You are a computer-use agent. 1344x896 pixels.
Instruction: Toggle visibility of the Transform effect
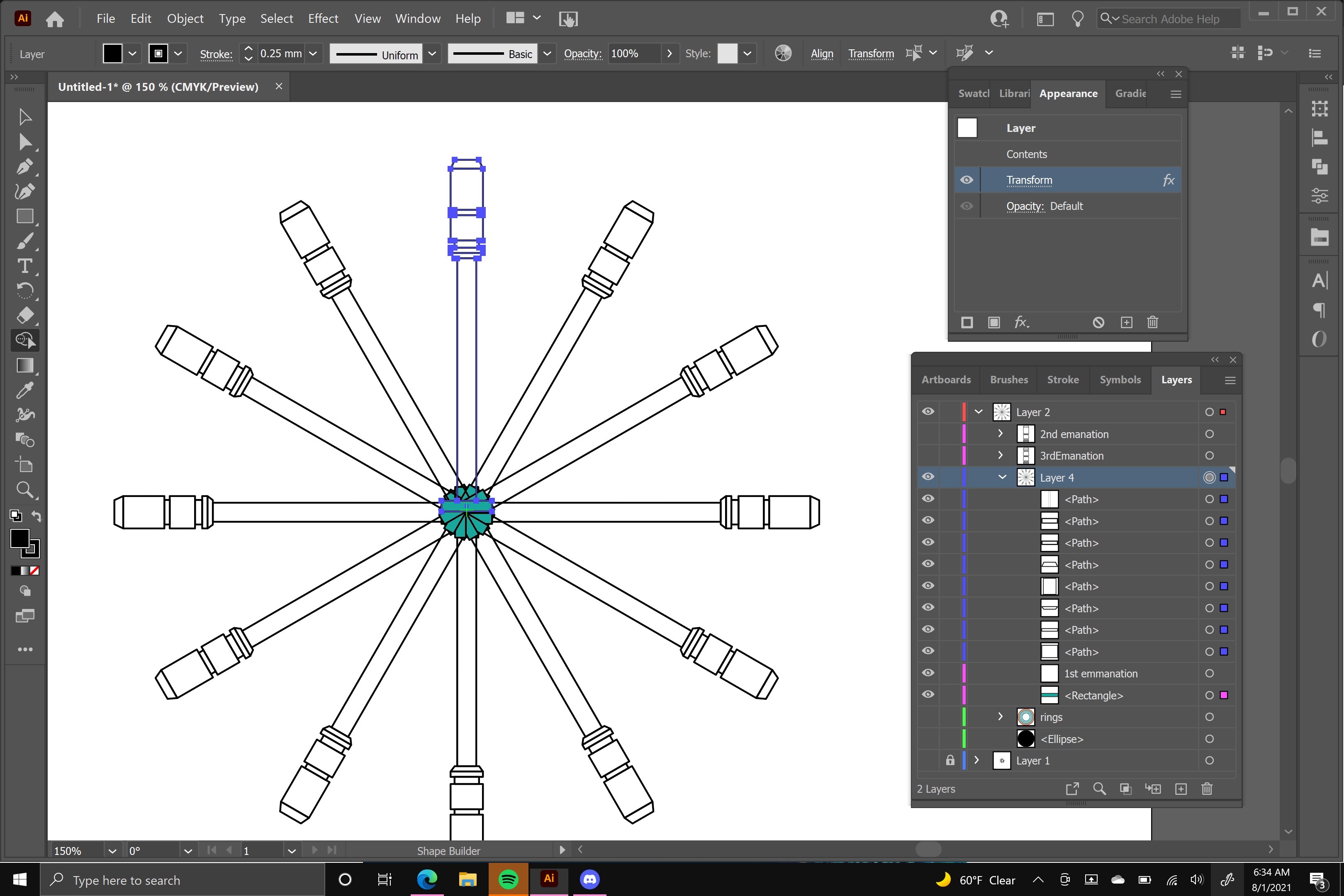[966, 180]
